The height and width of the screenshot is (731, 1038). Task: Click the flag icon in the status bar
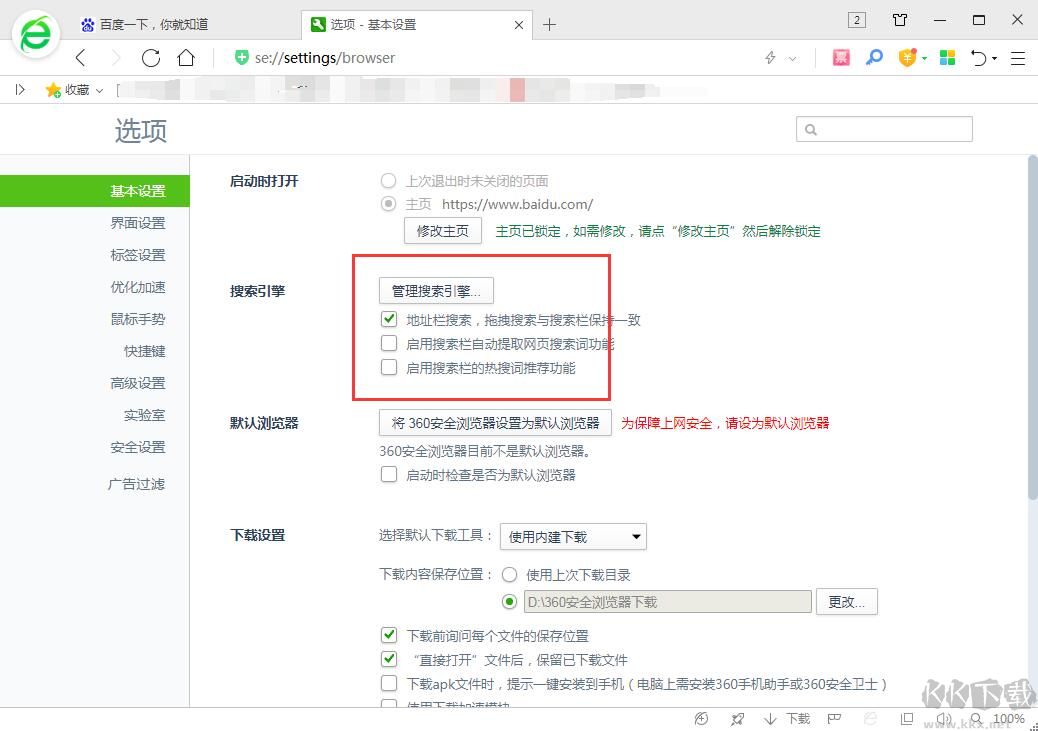[x=834, y=718]
